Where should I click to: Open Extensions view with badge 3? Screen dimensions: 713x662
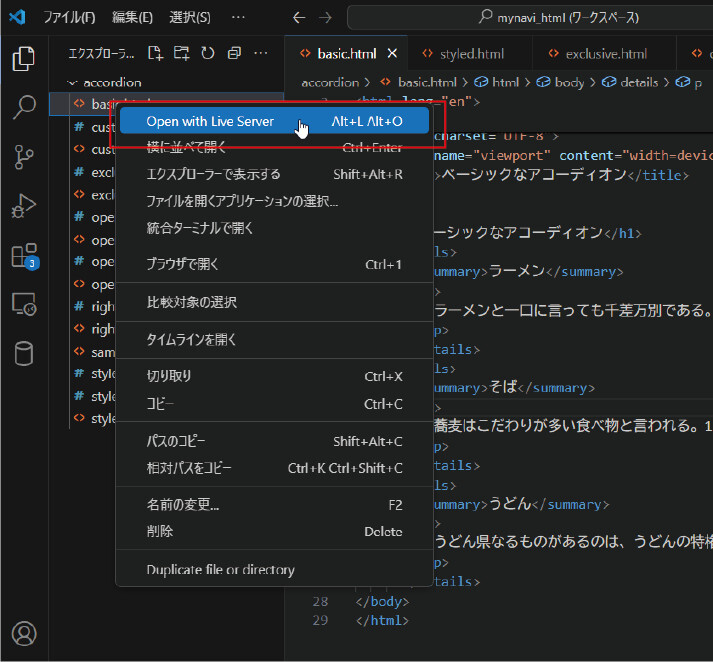(x=25, y=256)
